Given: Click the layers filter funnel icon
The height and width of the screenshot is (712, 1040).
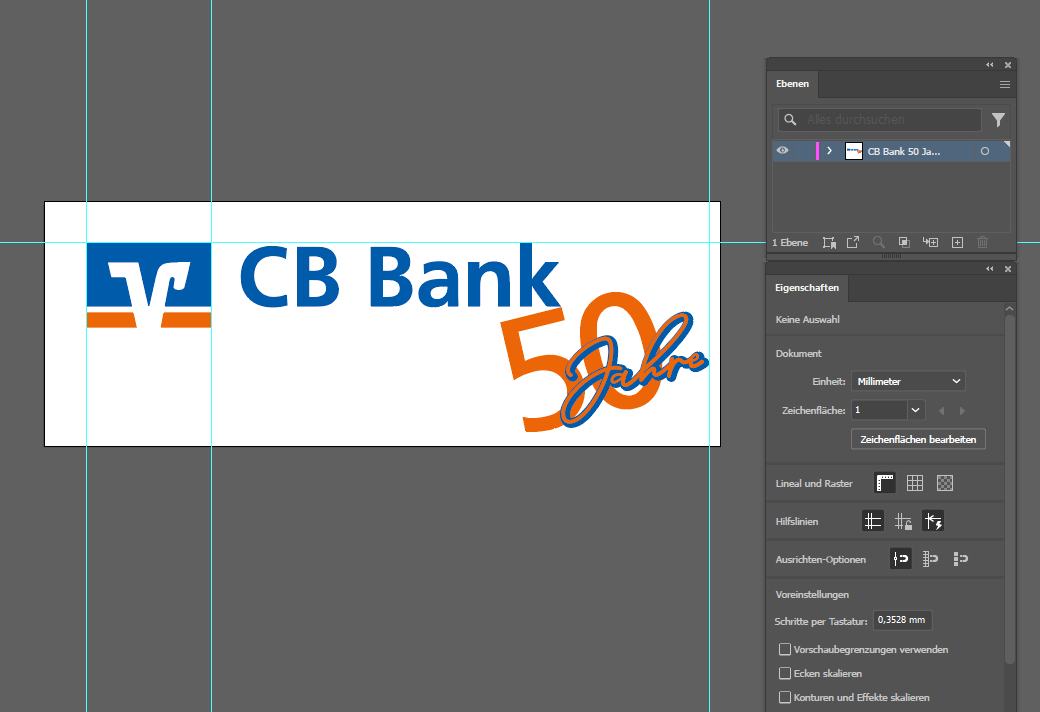Looking at the screenshot, I should click(998, 120).
